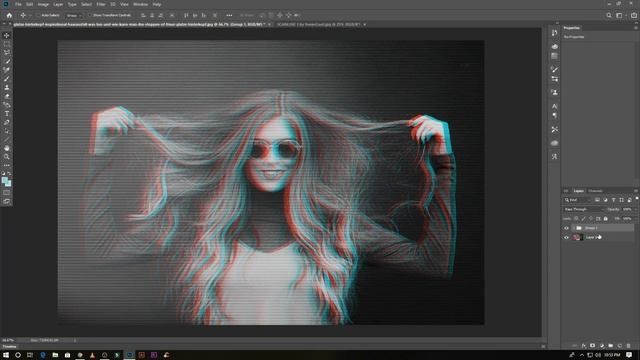Open the Timeline panel tab at bottom
The height and width of the screenshot is (360, 640).
(x=9, y=347)
